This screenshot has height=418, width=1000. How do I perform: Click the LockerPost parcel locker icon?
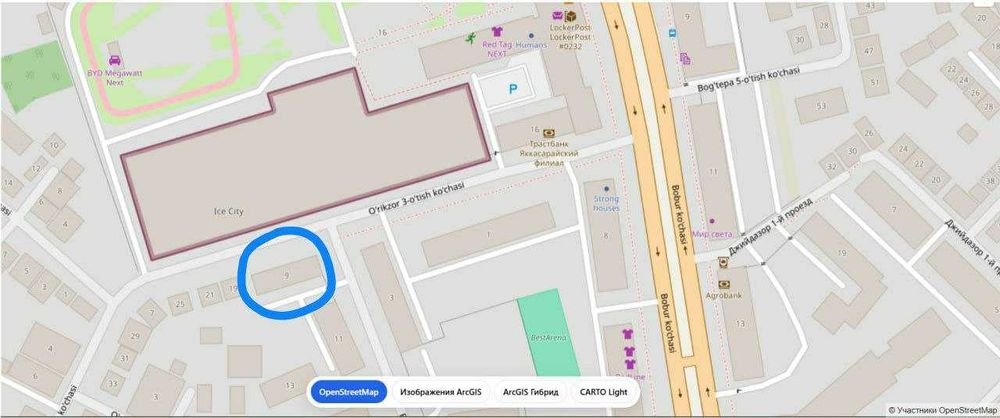[571, 17]
